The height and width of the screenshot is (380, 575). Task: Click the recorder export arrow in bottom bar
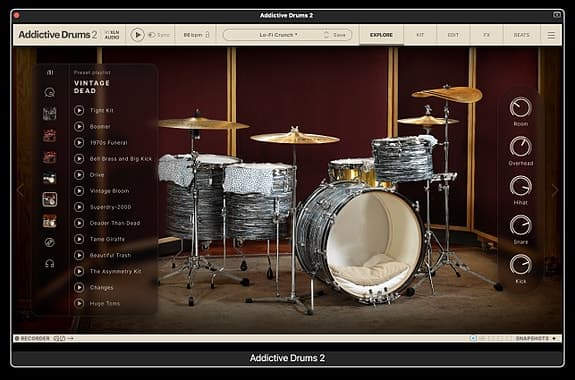click(x=70, y=338)
